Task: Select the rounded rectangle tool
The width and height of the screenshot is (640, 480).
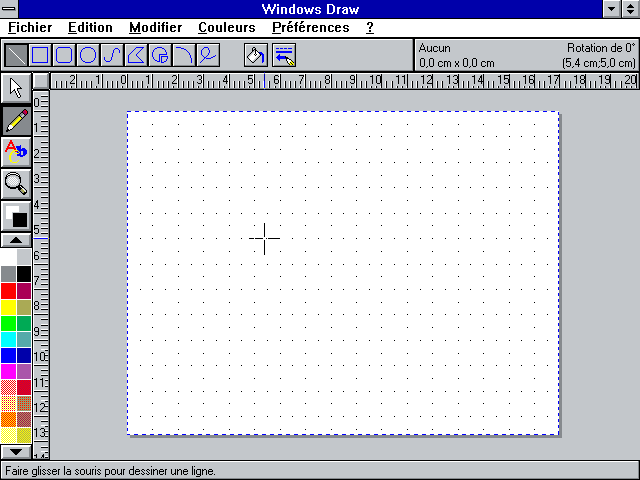Action: click(64, 55)
